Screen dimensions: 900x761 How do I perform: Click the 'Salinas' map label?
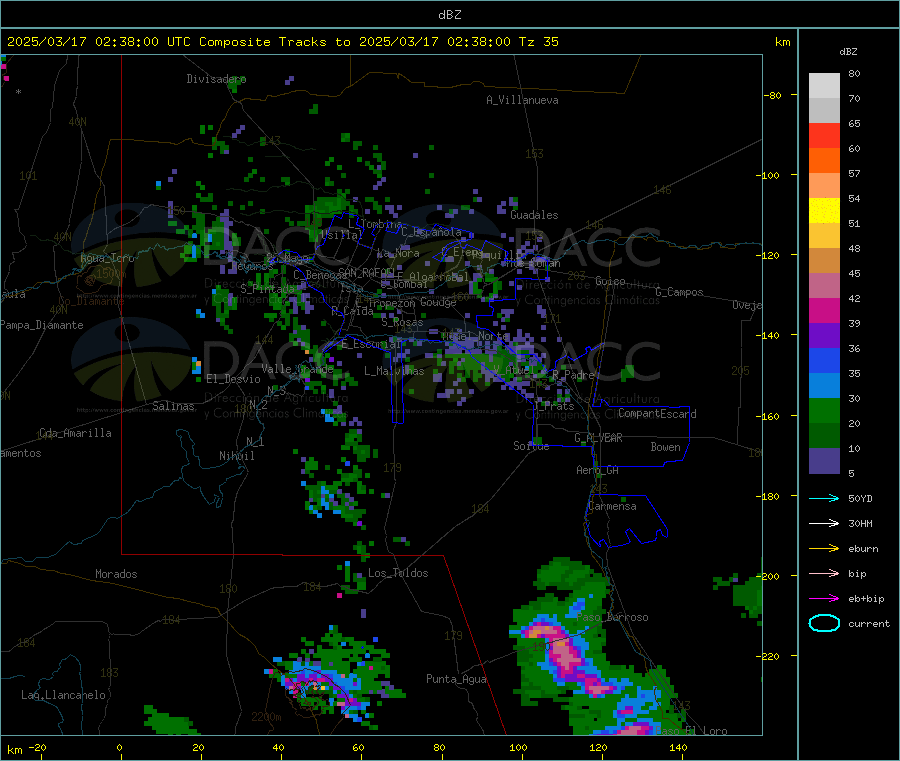point(173,406)
